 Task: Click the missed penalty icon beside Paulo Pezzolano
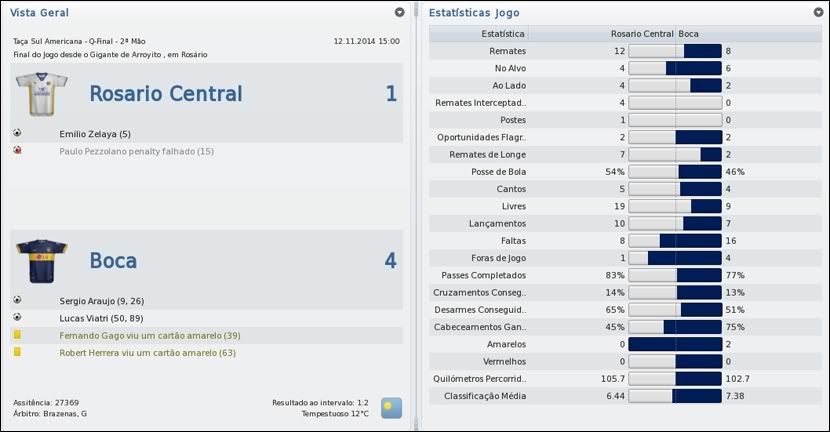(17, 151)
